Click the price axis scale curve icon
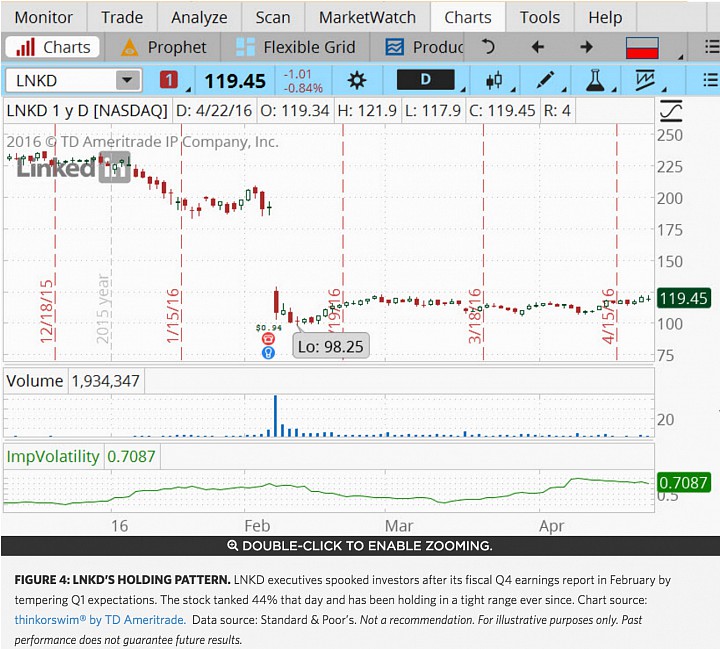The height and width of the screenshot is (649, 720). (671, 111)
